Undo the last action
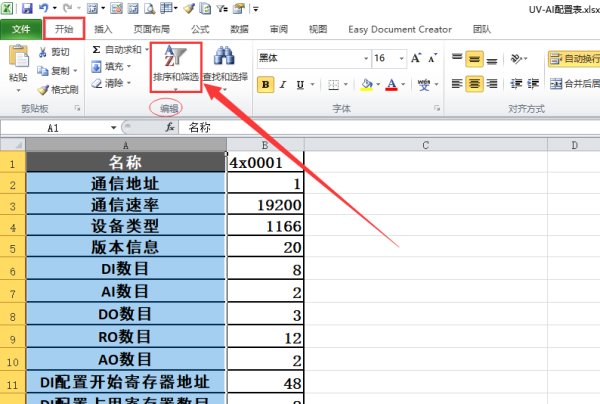600x404 pixels. pos(44,8)
